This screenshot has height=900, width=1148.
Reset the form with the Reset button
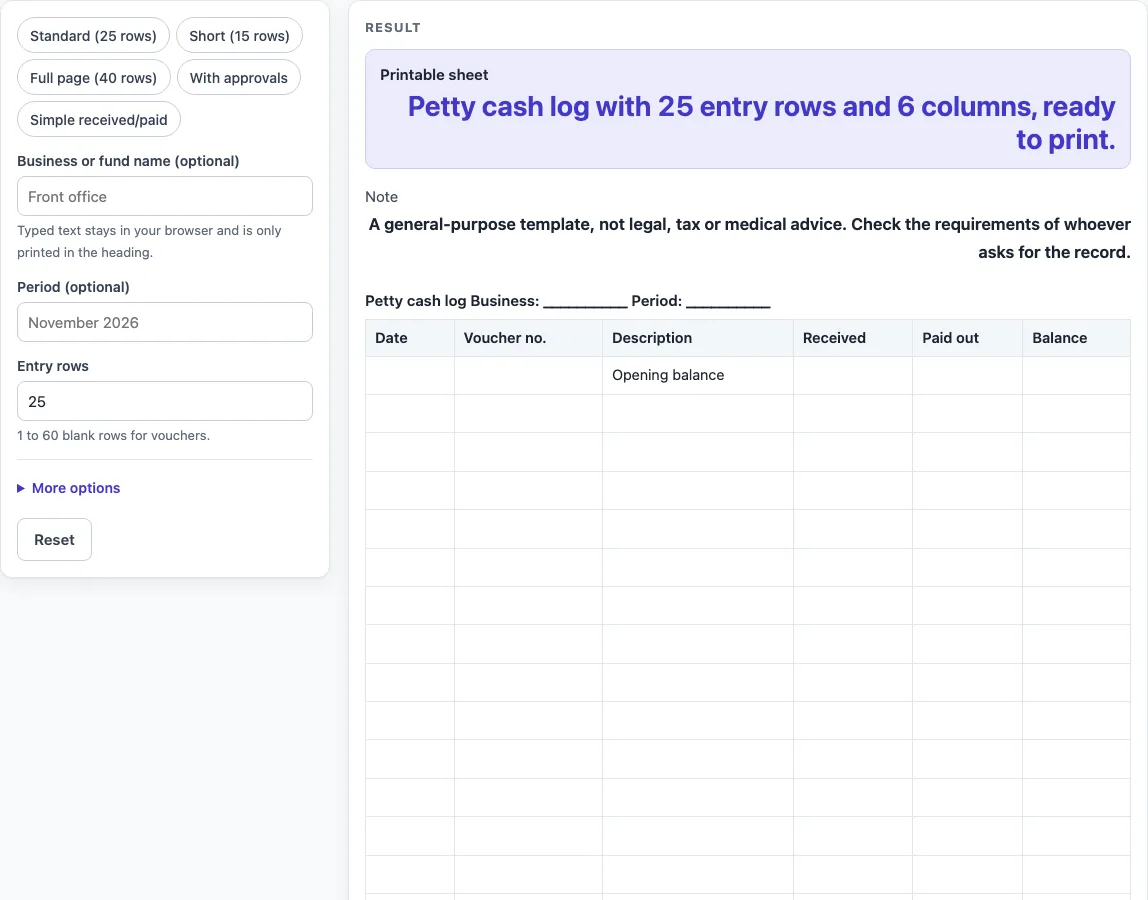click(54, 540)
